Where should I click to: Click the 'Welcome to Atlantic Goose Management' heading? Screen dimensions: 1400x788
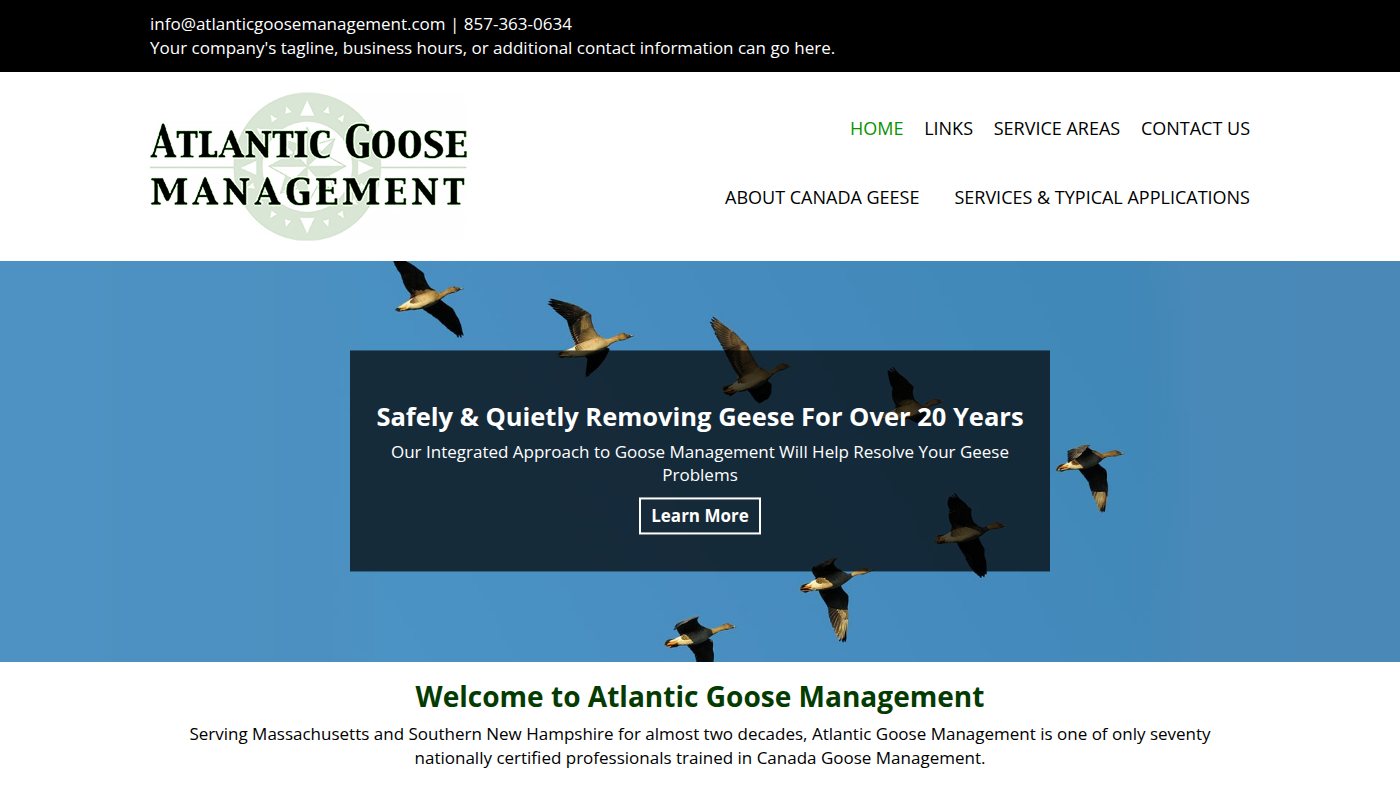coord(700,696)
